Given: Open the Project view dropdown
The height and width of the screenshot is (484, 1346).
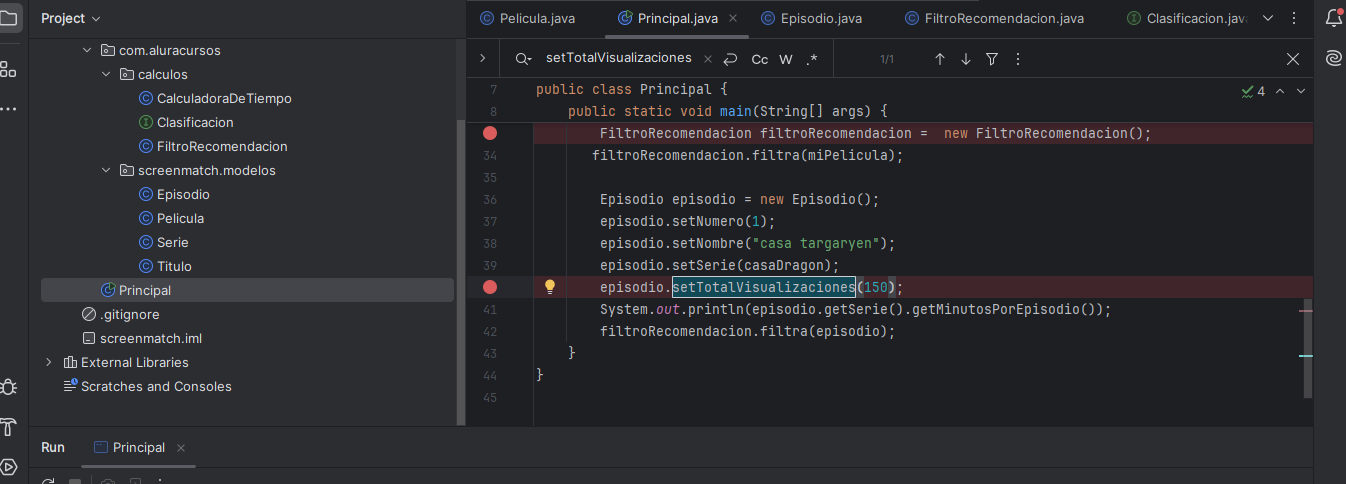Looking at the screenshot, I should point(70,18).
